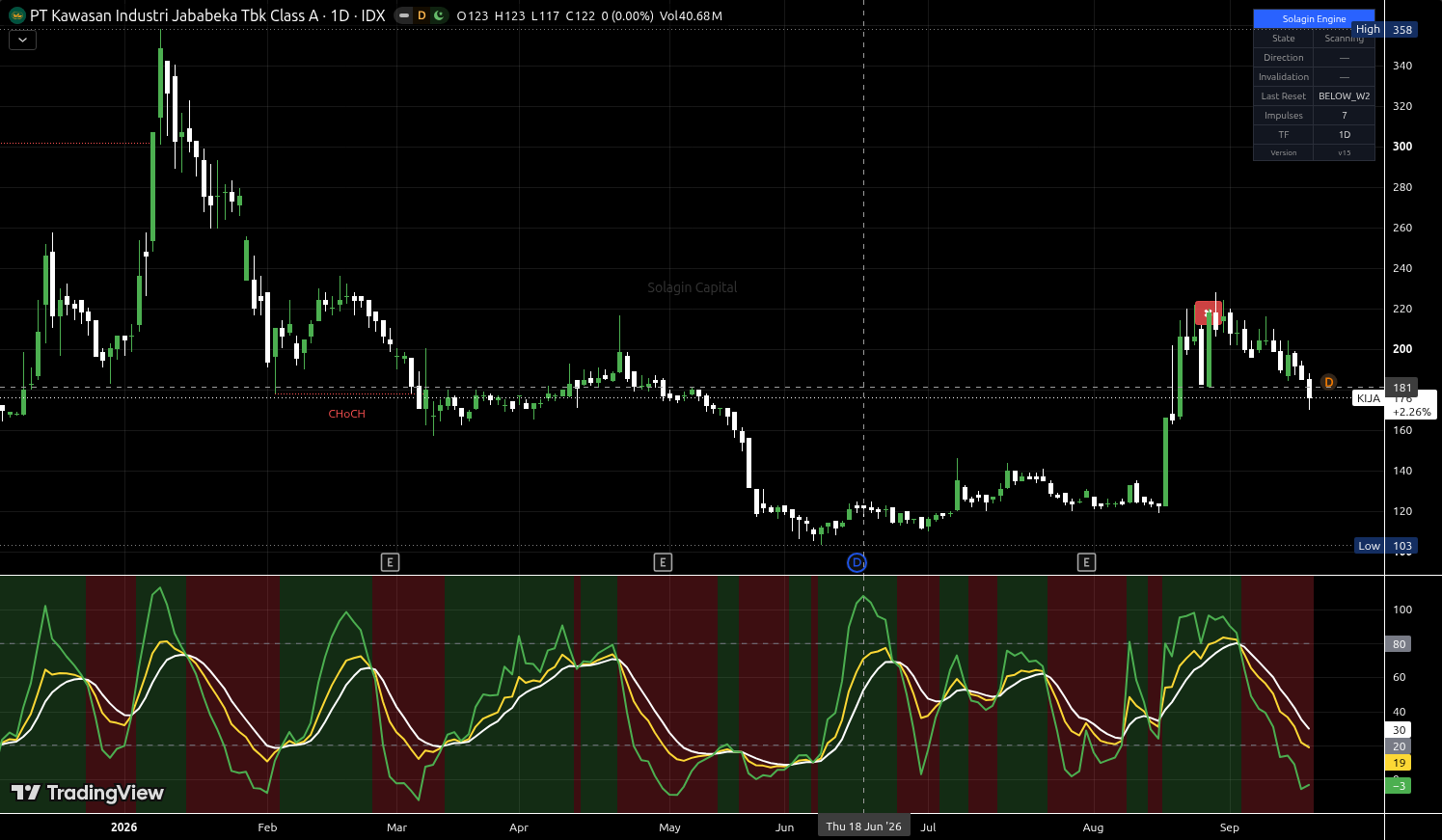Click the 1D value in the TF row
The image size is (1442, 840).
tap(1344, 135)
